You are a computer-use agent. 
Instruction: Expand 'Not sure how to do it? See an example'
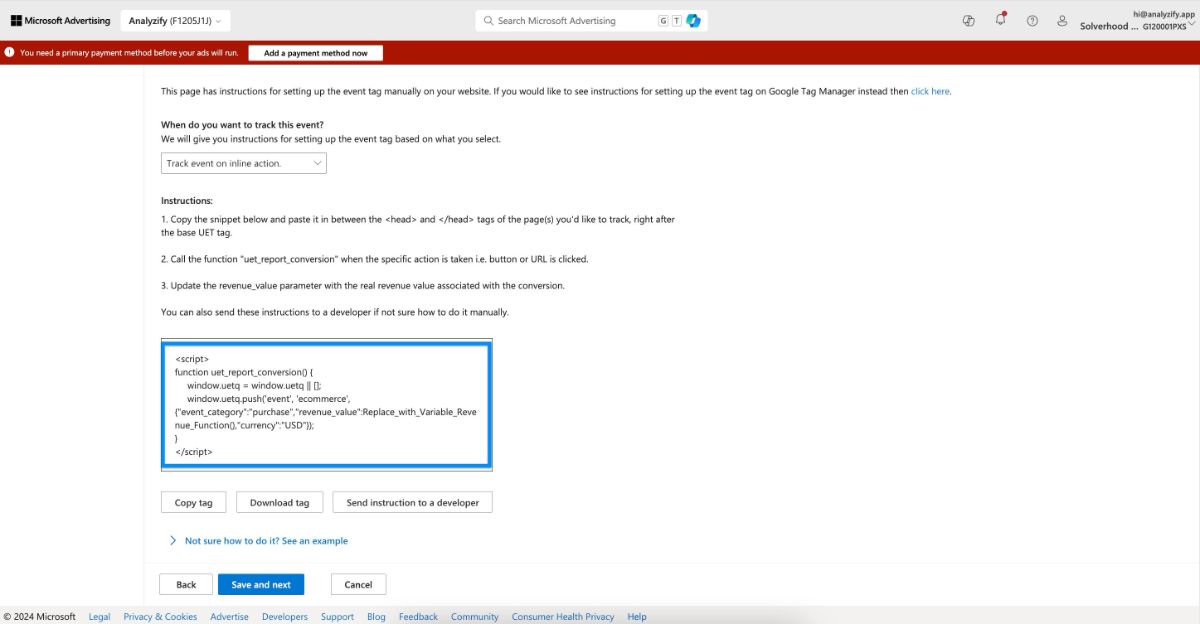coord(259,541)
